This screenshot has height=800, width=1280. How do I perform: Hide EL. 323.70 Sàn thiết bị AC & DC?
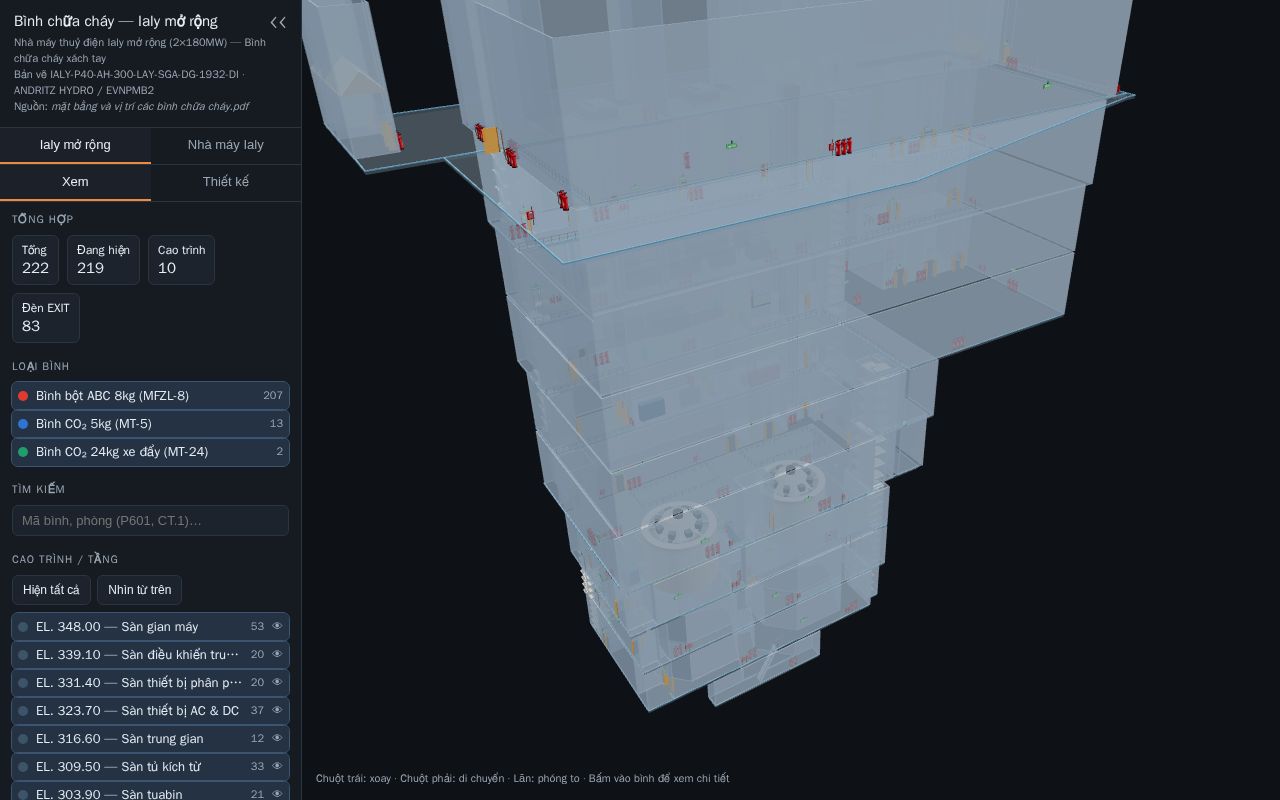coord(277,711)
